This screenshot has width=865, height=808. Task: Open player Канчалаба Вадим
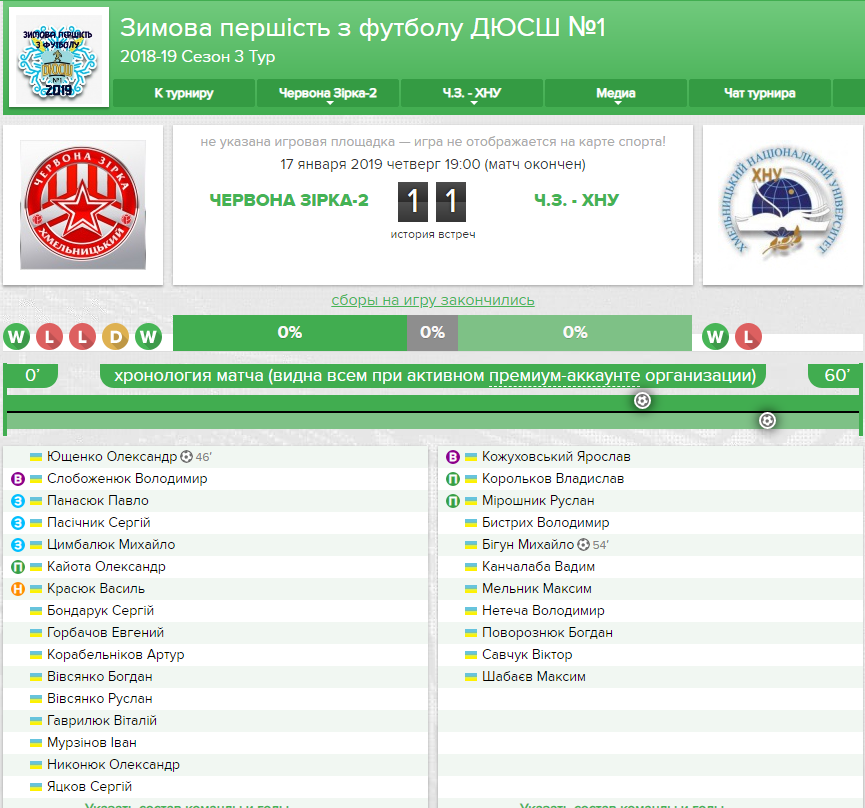tap(538, 567)
